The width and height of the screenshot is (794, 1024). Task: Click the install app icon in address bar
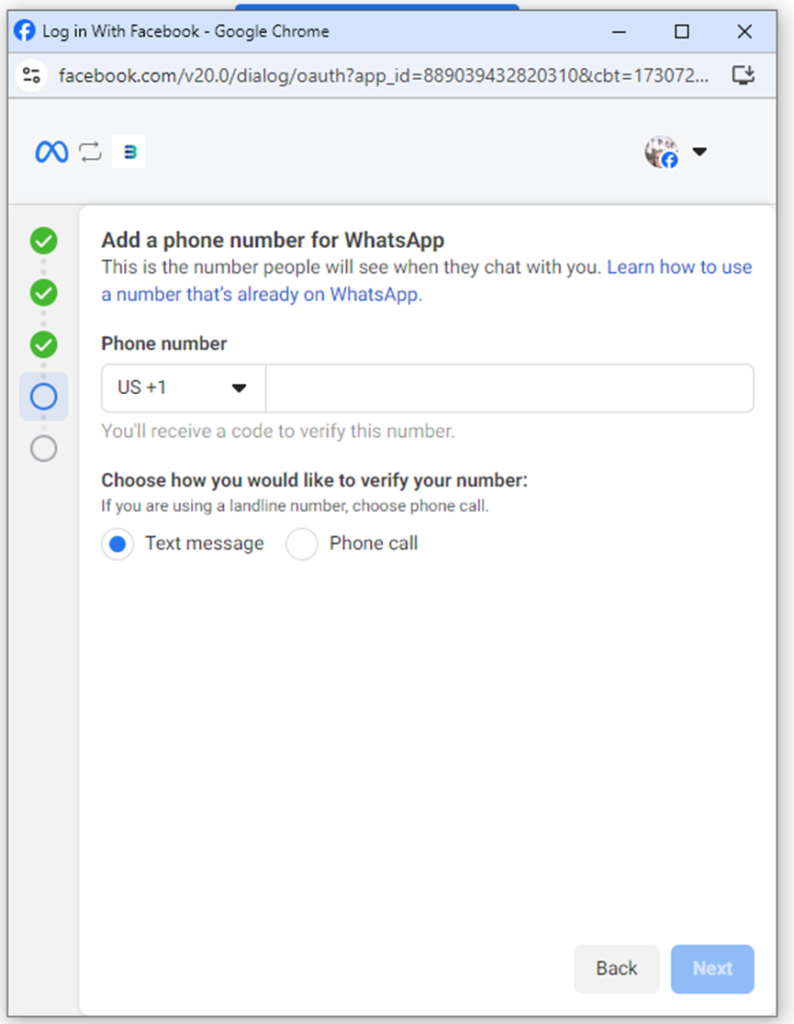coord(743,75)
